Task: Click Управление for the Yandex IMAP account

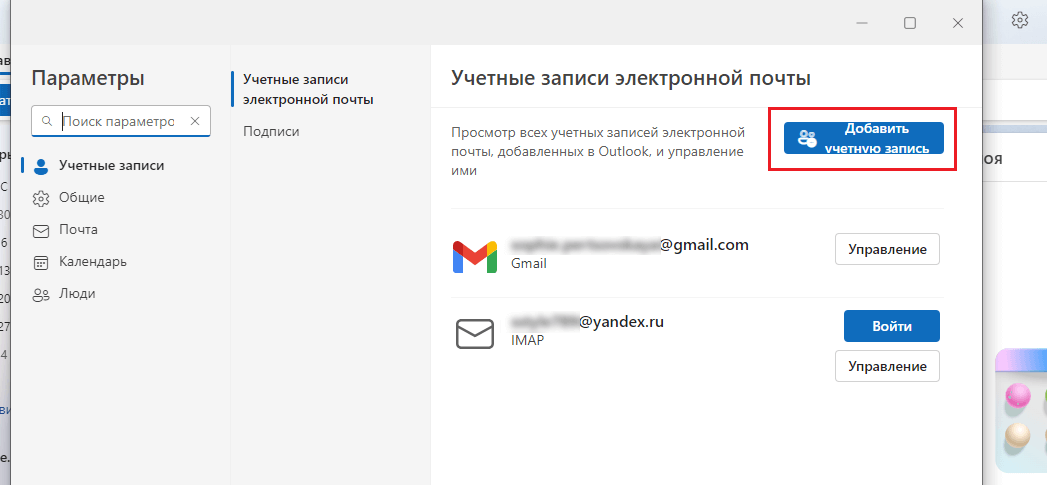Action: 887,366
